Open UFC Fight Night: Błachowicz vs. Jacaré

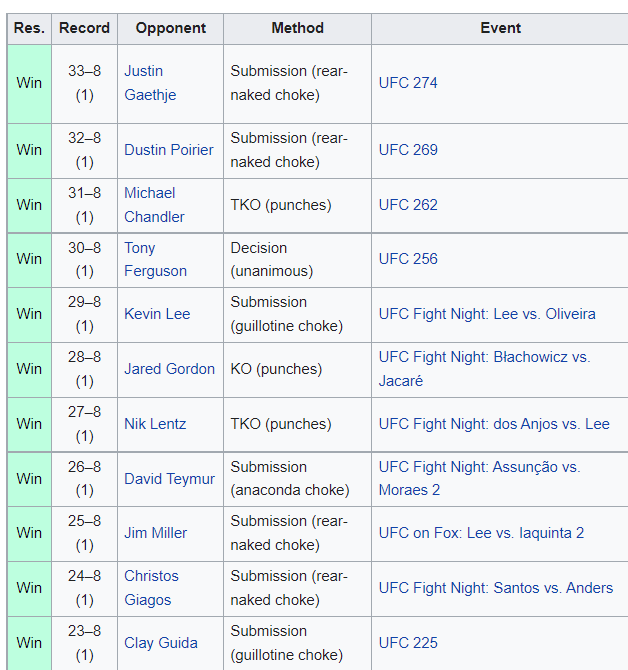click(484, 369)
